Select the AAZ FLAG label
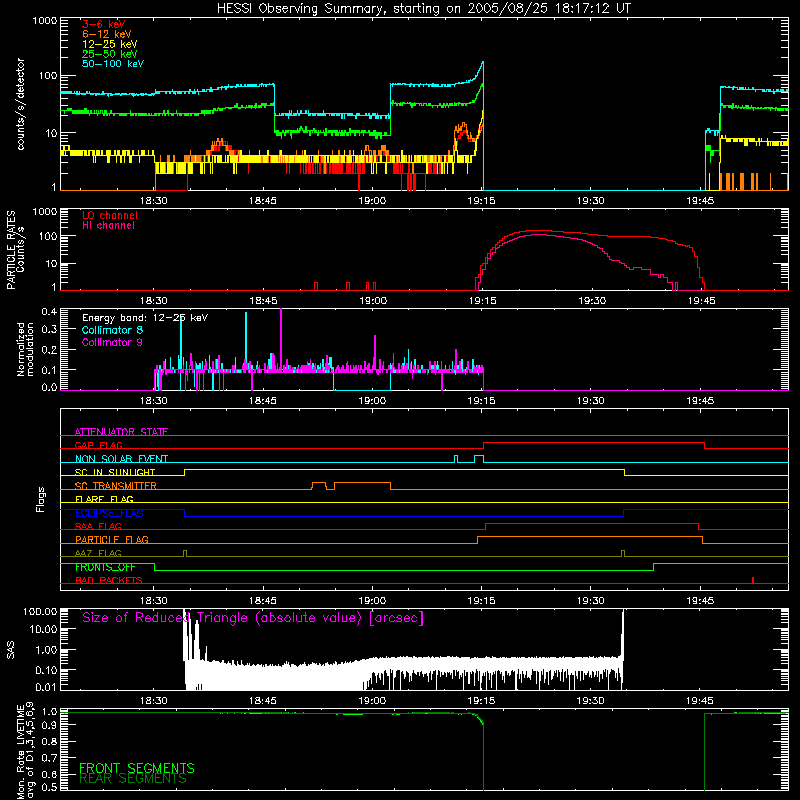800x800 pixels. click(98, 553)
